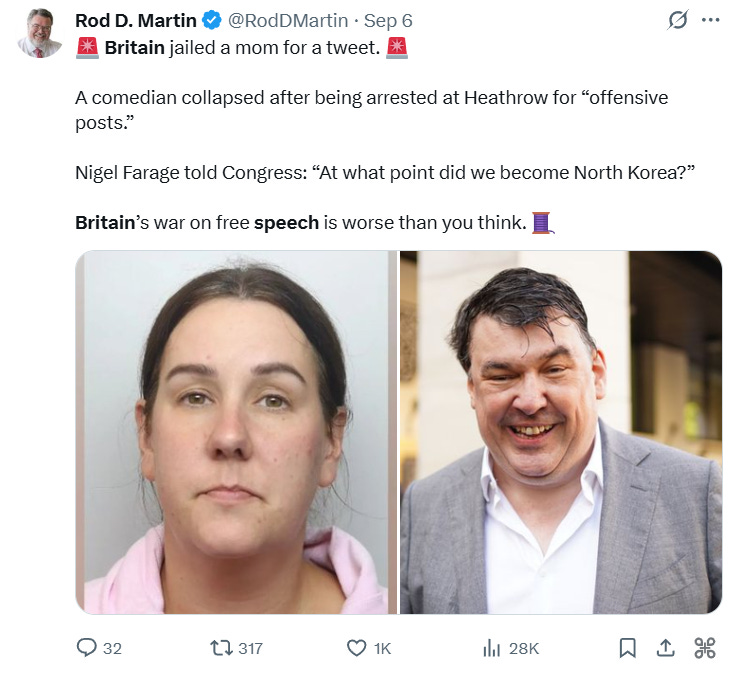Click the 28K views count
738x673 pixels.
point(523,649)
